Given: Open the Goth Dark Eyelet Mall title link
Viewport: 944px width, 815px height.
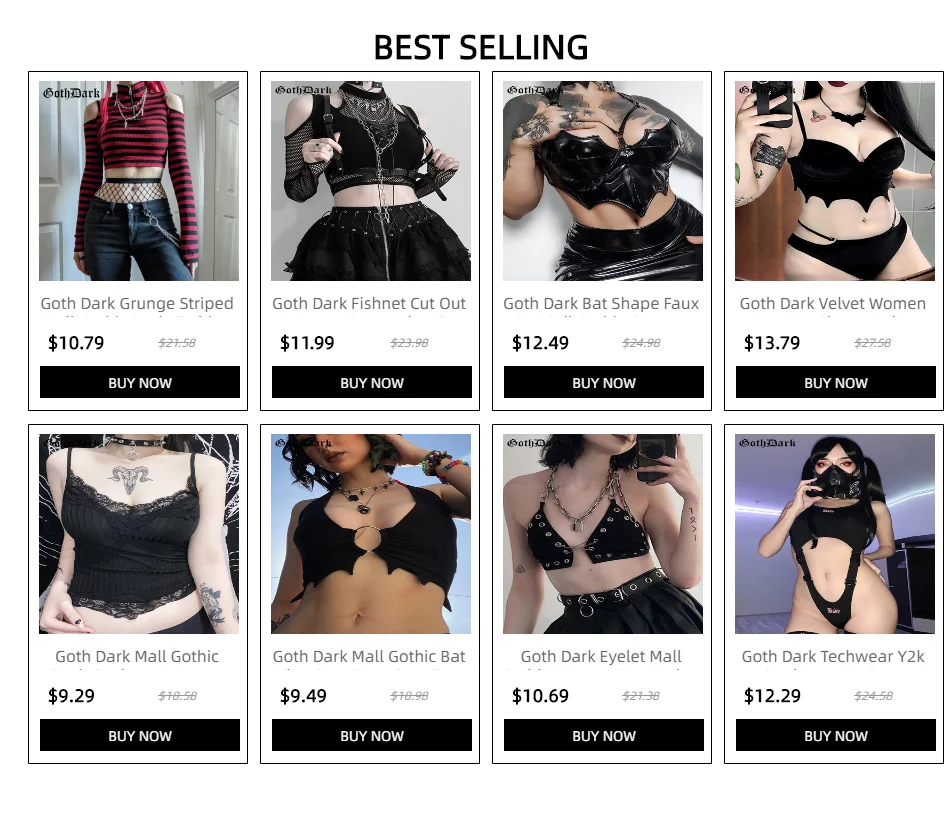Looking at the screenshot, I should (x=601, y=657).
